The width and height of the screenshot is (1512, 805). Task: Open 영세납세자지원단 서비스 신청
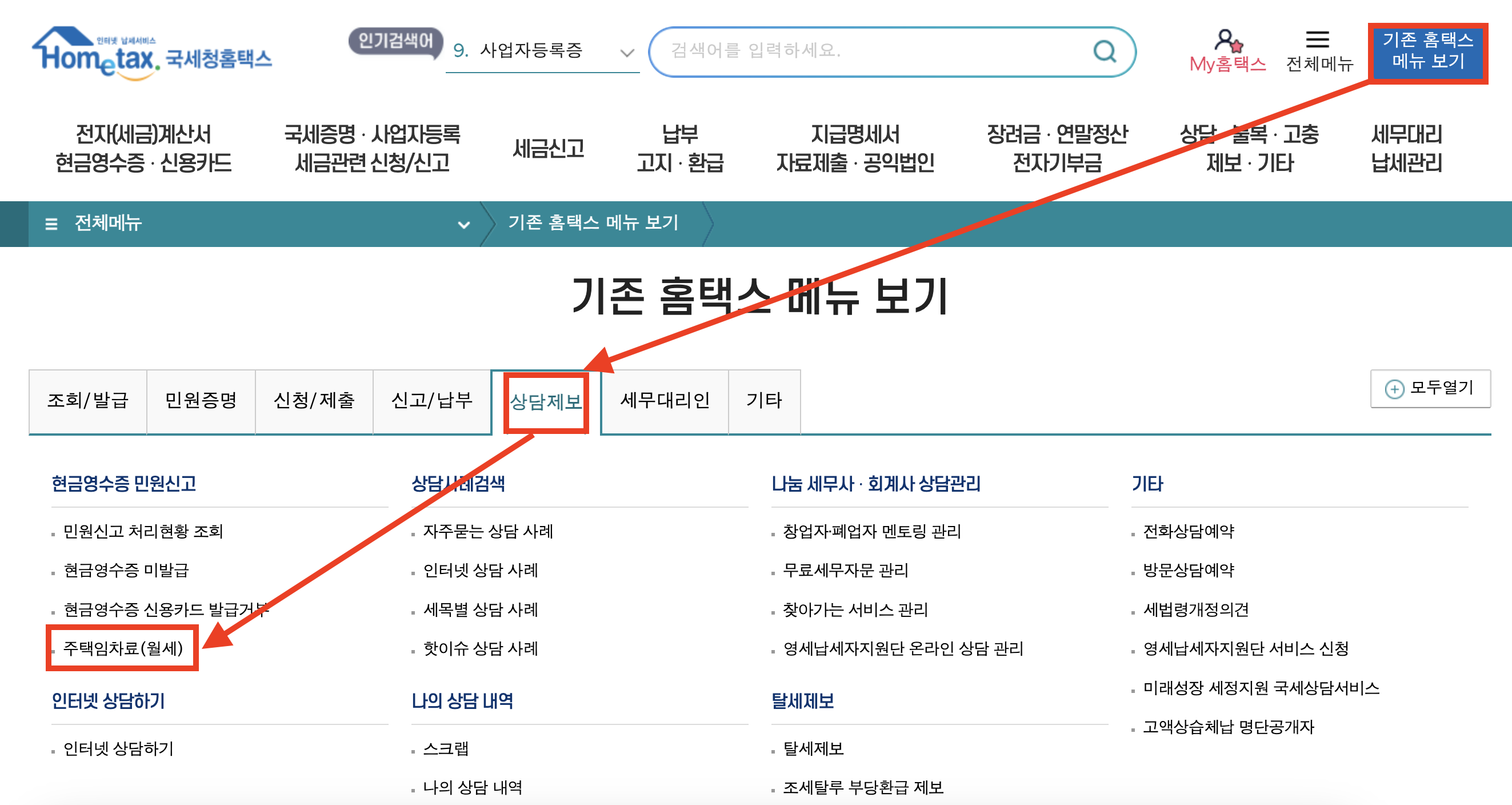(1246, 648)
